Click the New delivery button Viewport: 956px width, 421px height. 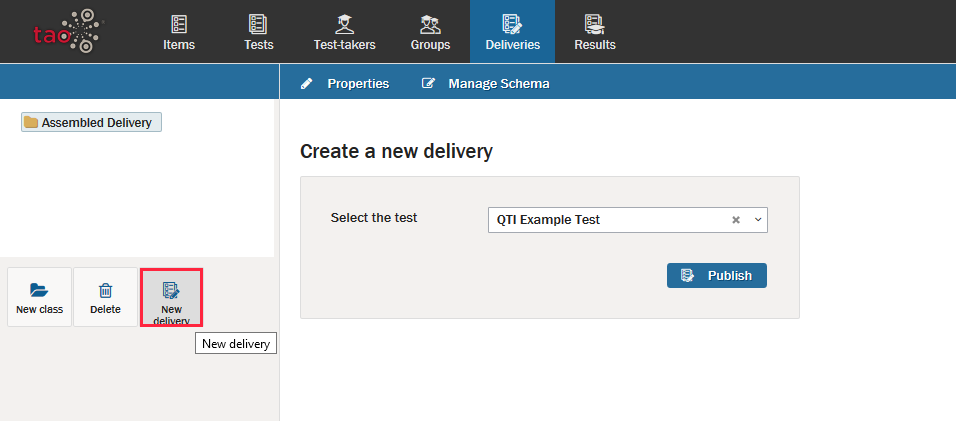pyautogui.click(x=171, y=297)
